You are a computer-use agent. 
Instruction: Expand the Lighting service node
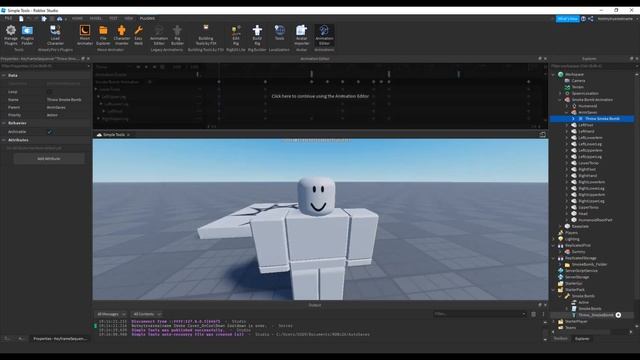click(554, 239)
